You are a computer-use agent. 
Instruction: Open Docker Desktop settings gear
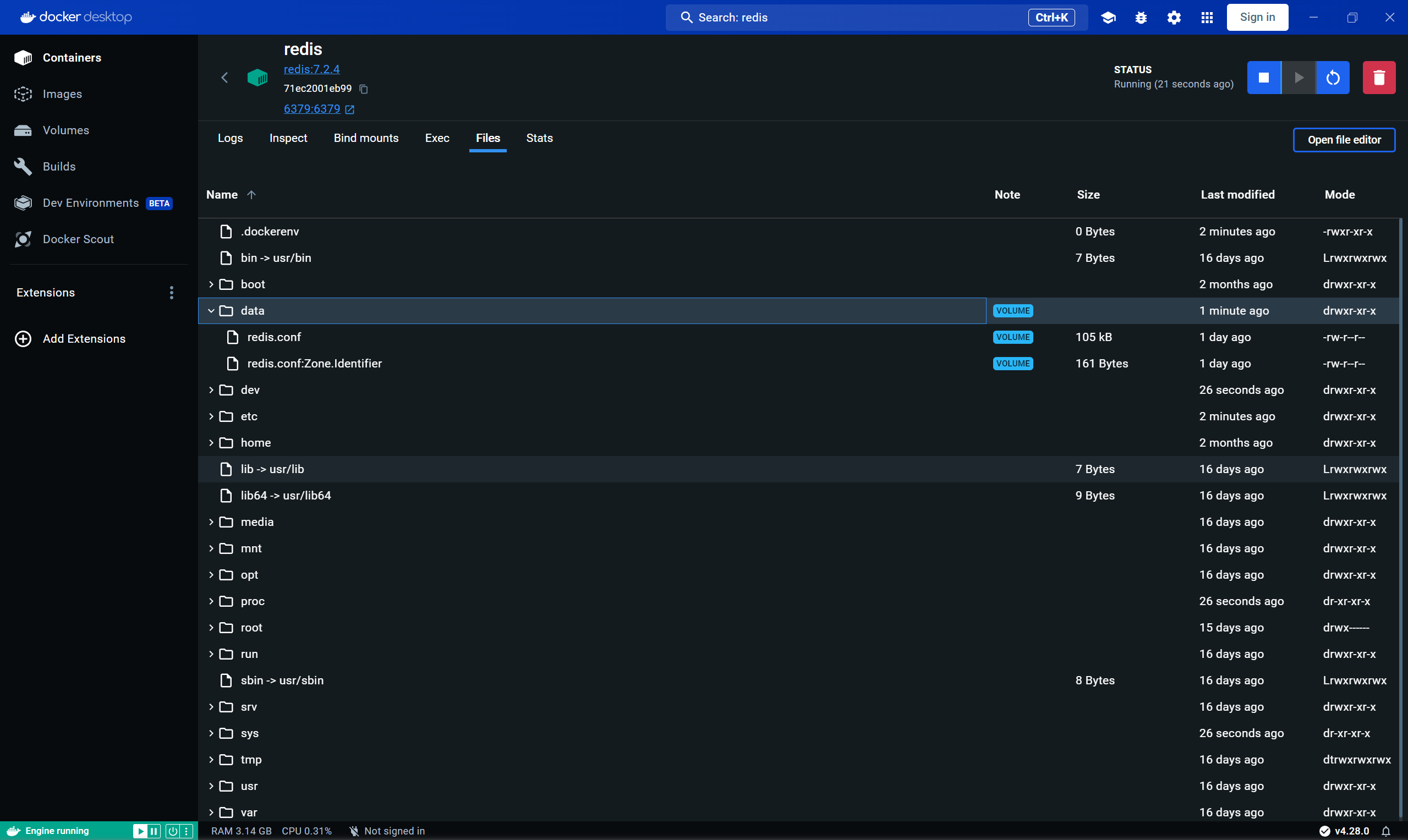click(x=1174, y=18)
